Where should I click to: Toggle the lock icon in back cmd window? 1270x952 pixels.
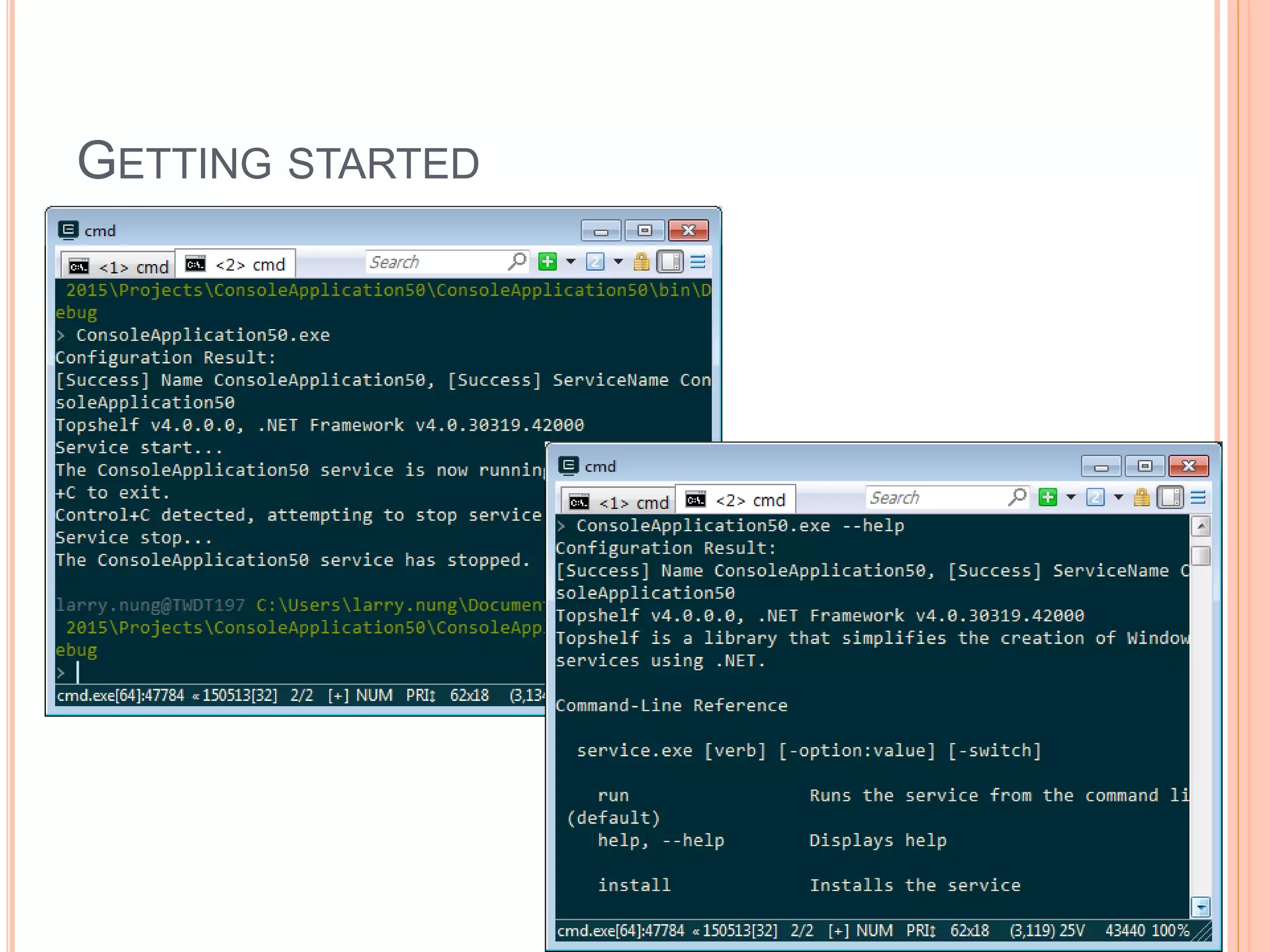[642, 262]
